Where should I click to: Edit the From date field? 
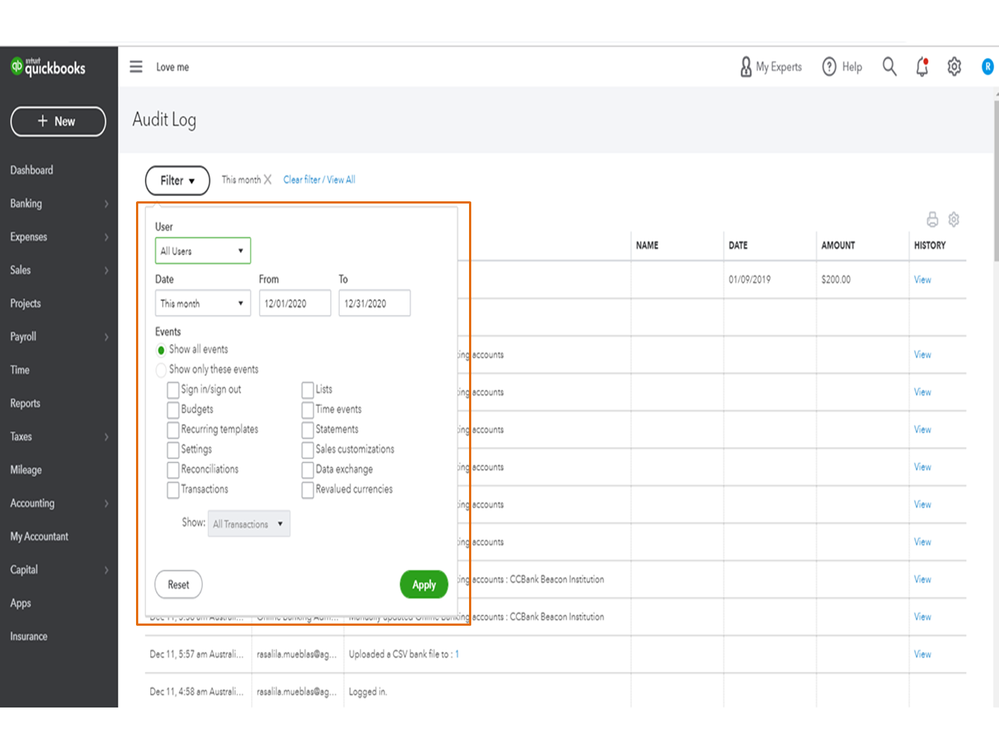tap(295, 303)
